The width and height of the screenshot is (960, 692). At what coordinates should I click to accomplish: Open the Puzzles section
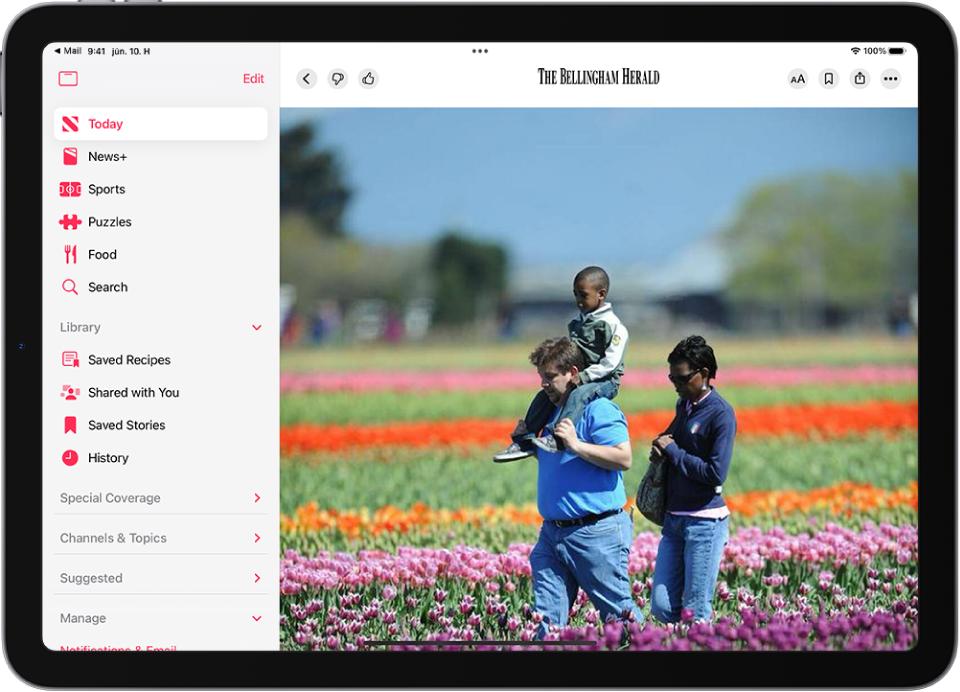pos(108,221)
